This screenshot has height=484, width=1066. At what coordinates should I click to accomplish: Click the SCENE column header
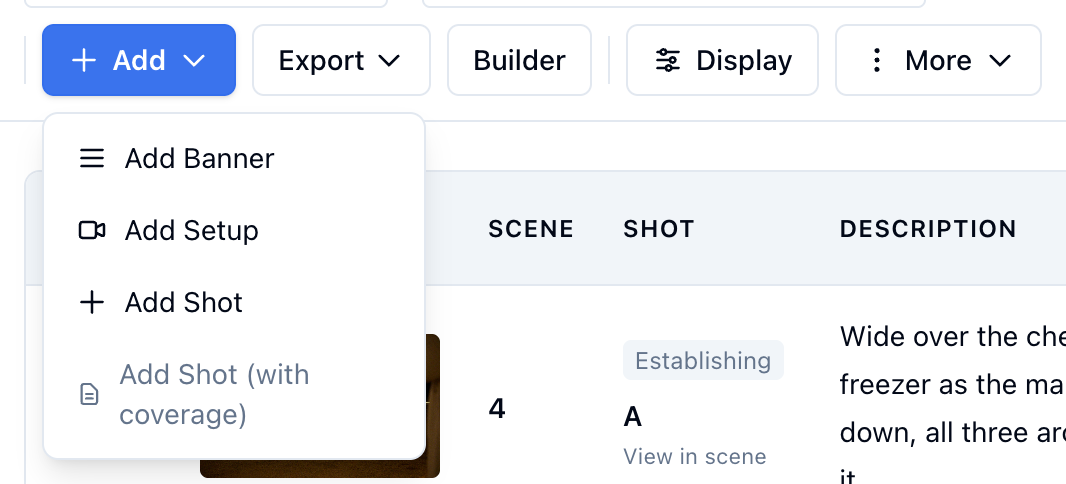click(x=531, y=229)
